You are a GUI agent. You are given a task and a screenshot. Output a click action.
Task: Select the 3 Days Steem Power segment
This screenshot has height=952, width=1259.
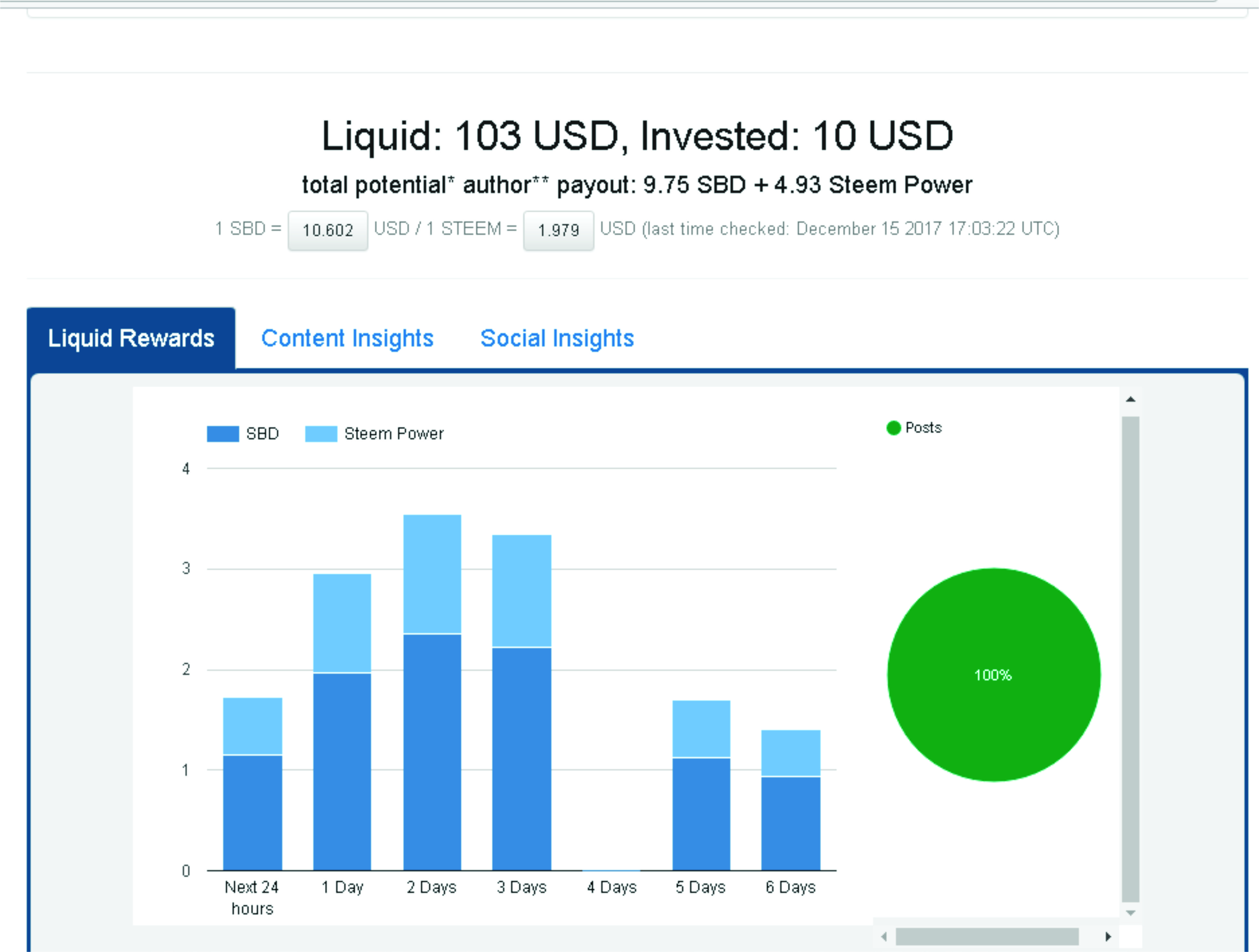(522, 591)
